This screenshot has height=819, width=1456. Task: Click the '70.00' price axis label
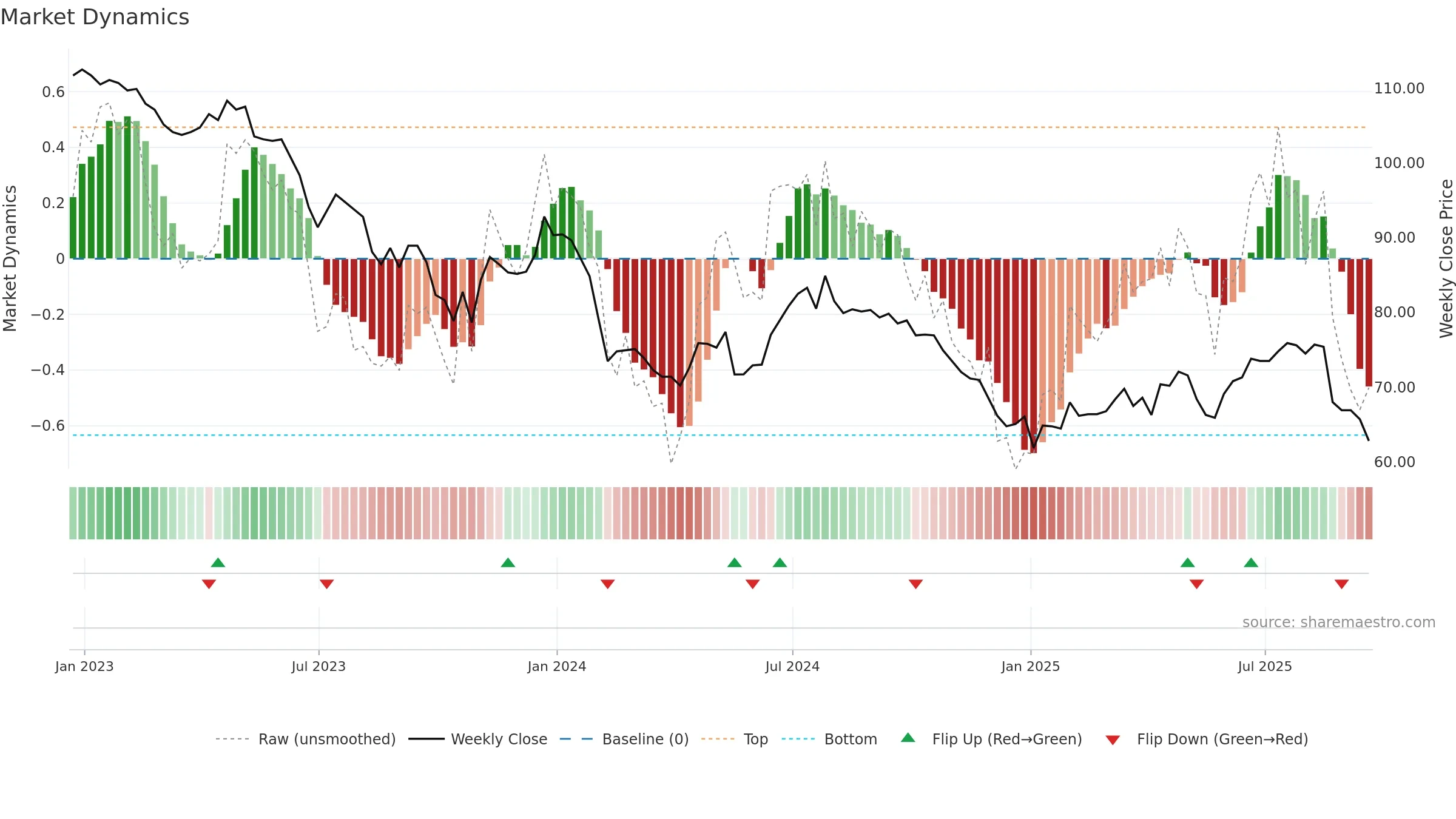[x=1395, y=388]
